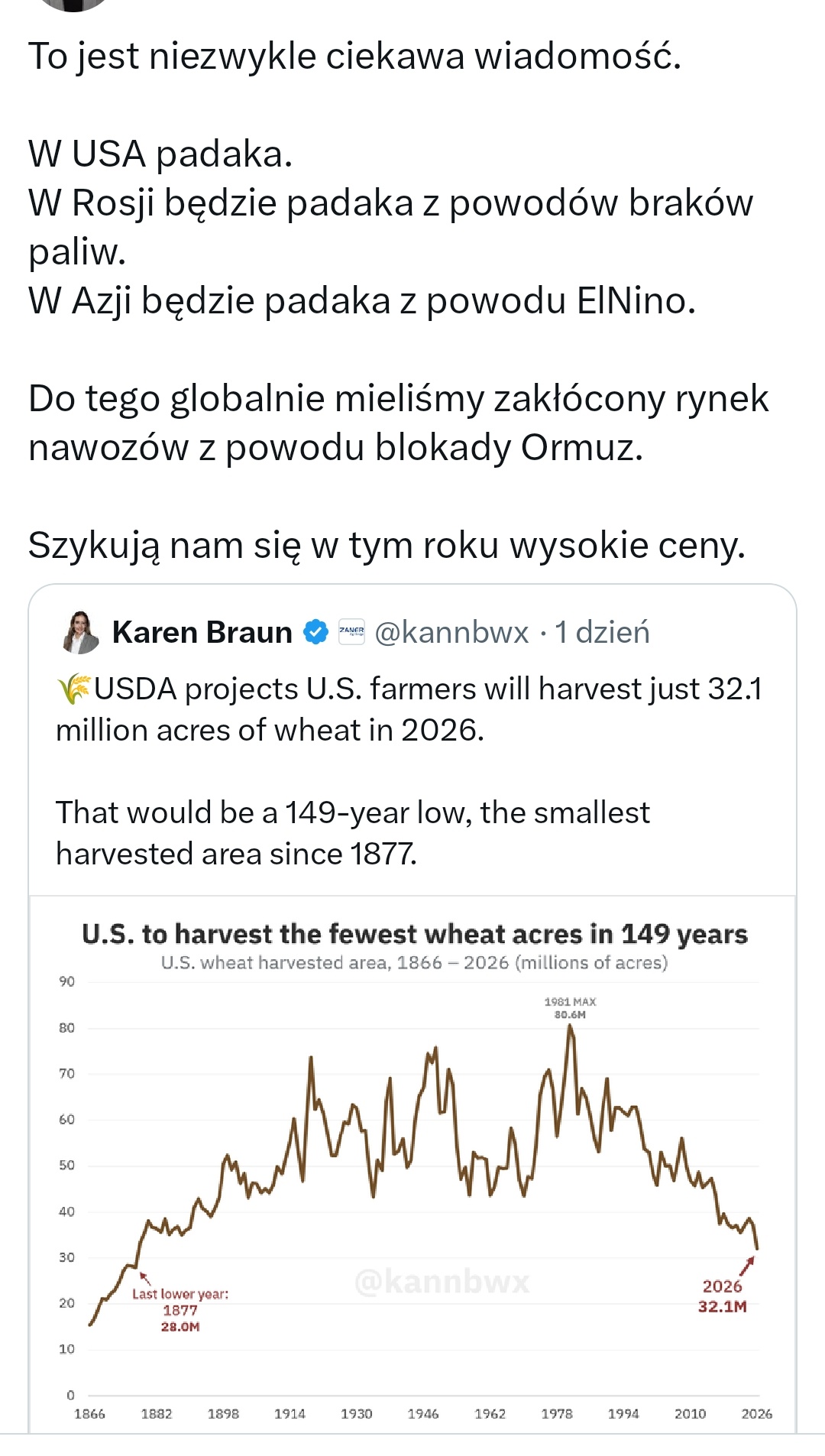Tap the 2026 32.1M chart label
The image size is (825, 1456).
coord(722,1296)
